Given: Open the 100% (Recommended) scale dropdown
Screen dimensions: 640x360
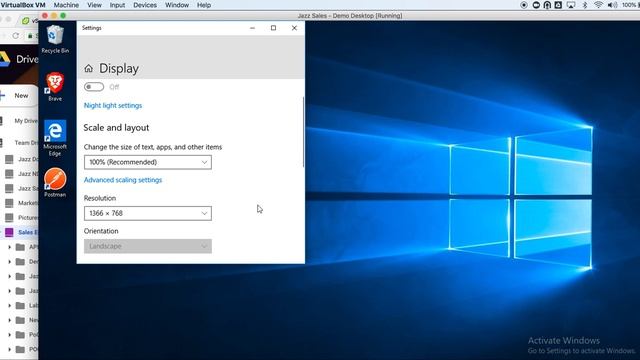Looking at the screenshot, I should [x=148, y=162].
